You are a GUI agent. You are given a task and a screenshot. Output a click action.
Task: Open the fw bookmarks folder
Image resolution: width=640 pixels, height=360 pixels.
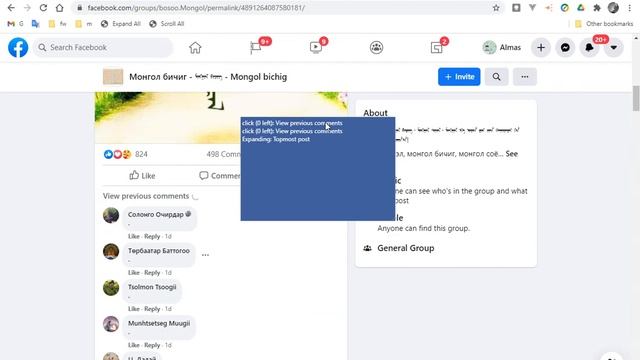tap(57, 24)
